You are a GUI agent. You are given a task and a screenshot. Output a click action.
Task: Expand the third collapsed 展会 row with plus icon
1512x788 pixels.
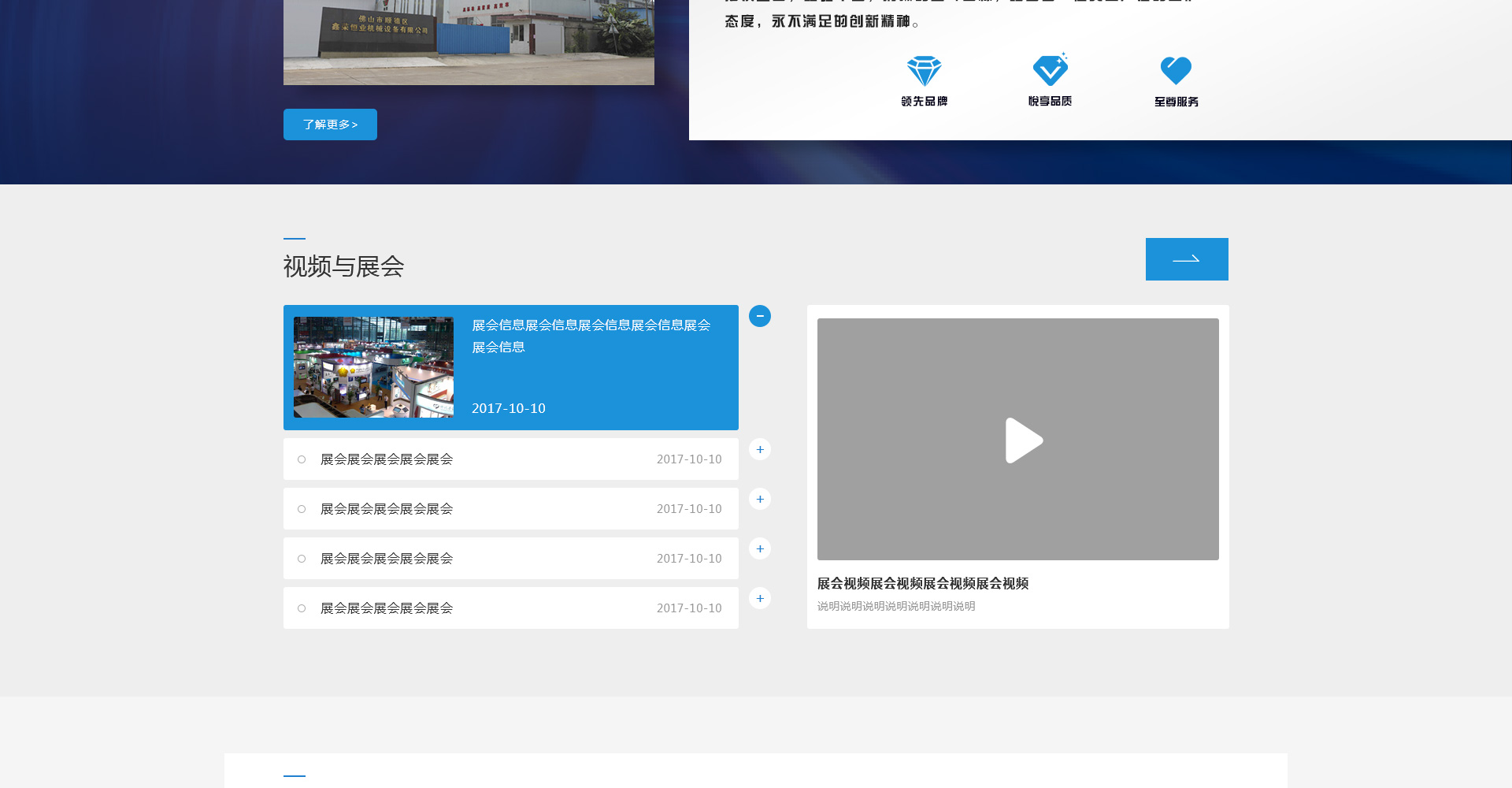[x=759, y=548]
